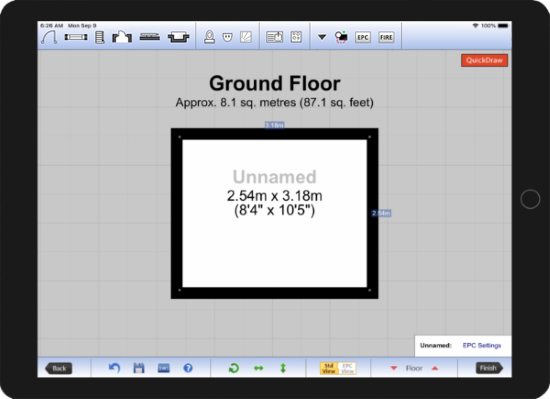Select the room selection shapes tool

341,37
